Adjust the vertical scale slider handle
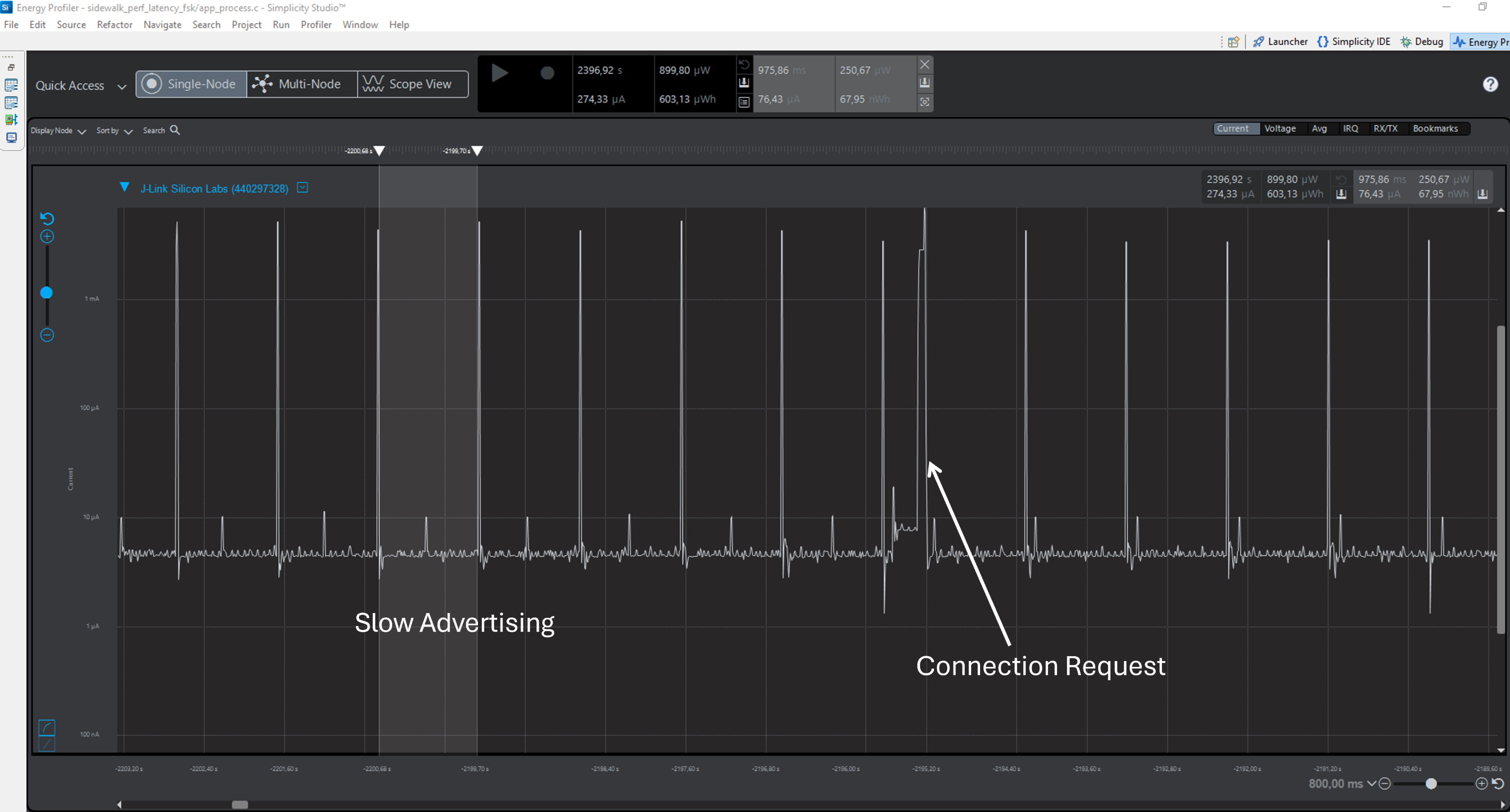Image resolution: width=1510 pixels, height=812 pixels. (x=46, y=293)
